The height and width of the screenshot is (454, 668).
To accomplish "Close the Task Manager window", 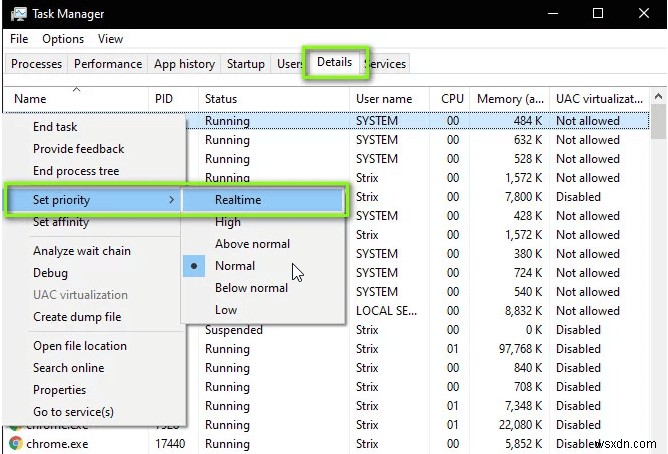I will click(644, 13).
